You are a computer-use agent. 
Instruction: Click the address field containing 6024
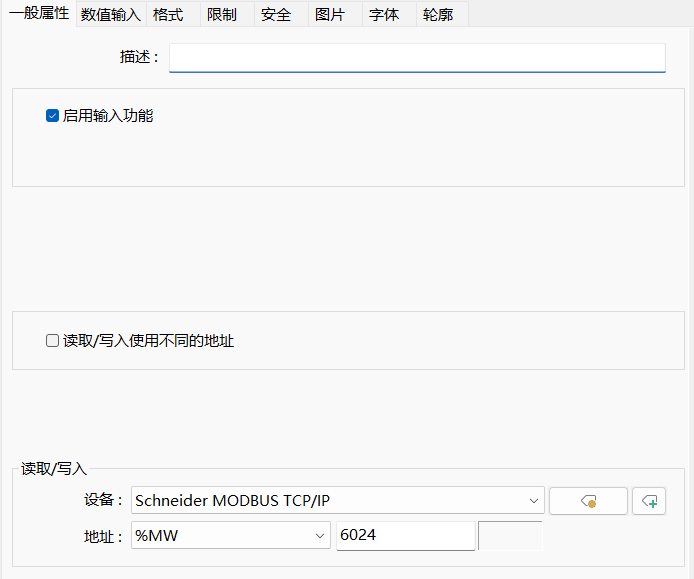(x=405, y=535)
